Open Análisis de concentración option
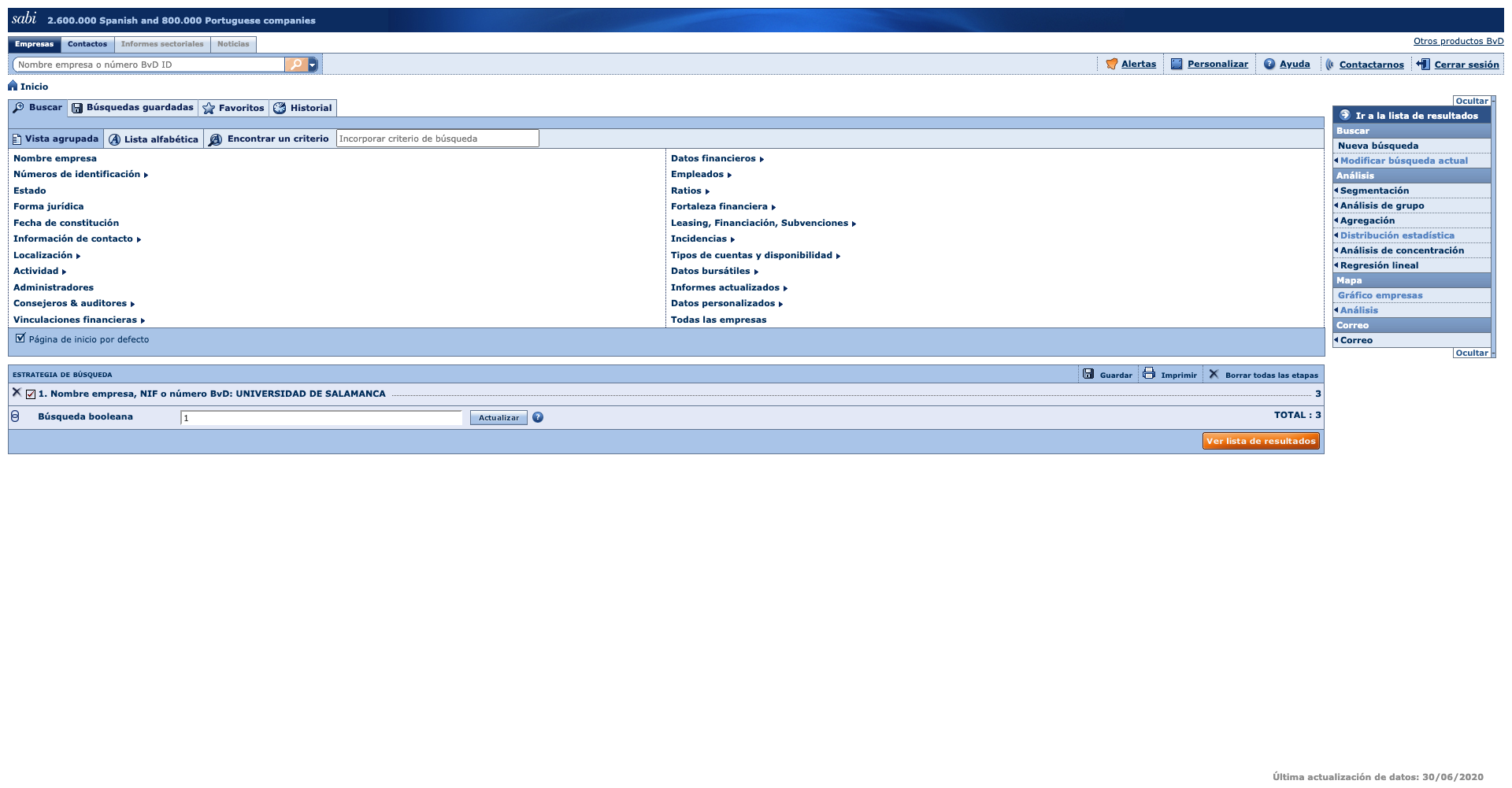The image size is (1512, 788). coord(1402,250)
